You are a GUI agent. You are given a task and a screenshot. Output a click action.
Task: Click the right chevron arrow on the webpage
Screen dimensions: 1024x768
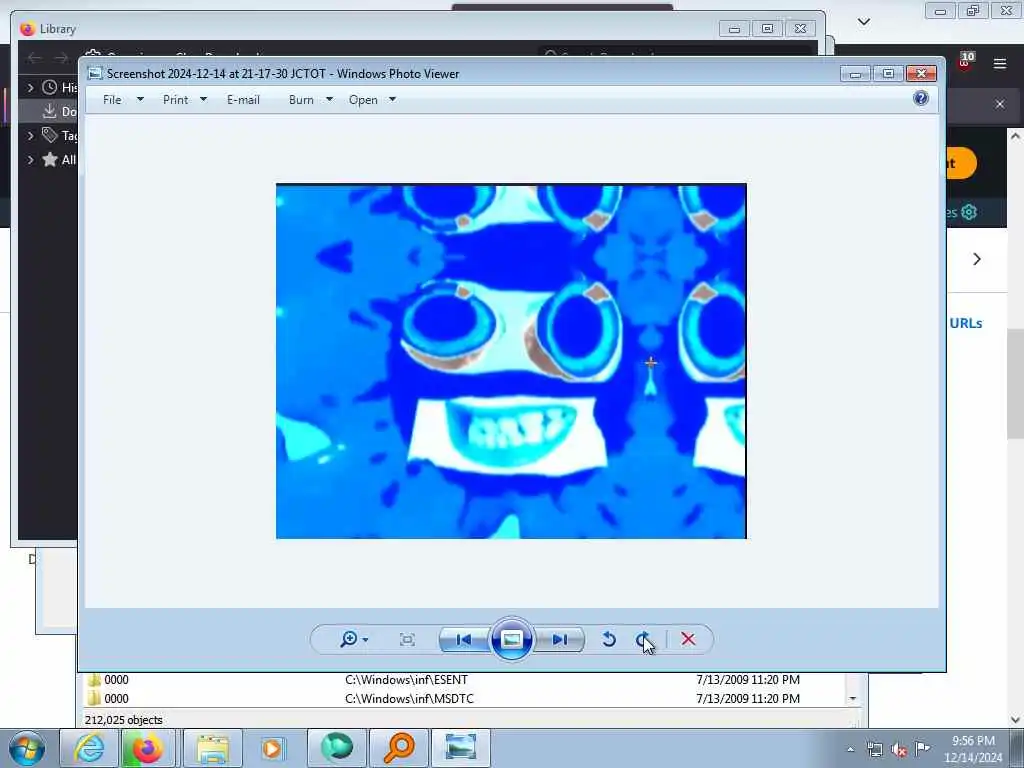click(977, 259)
